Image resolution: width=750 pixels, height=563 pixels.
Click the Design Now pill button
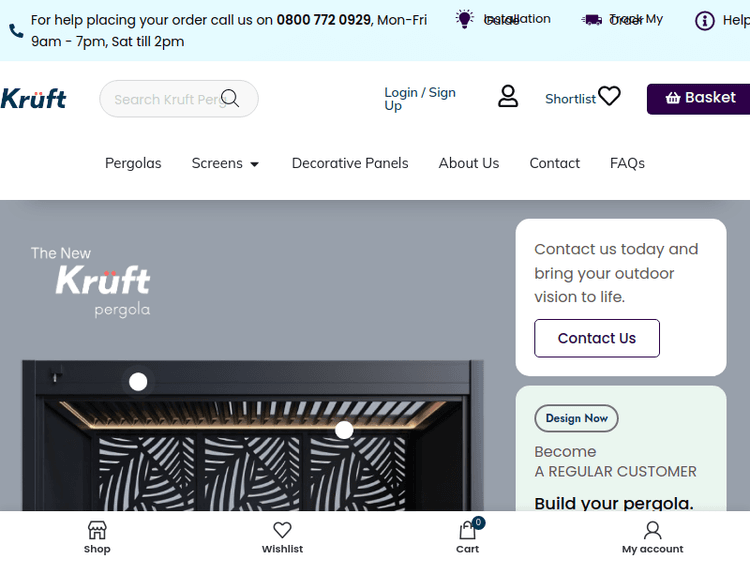point(576,418)
